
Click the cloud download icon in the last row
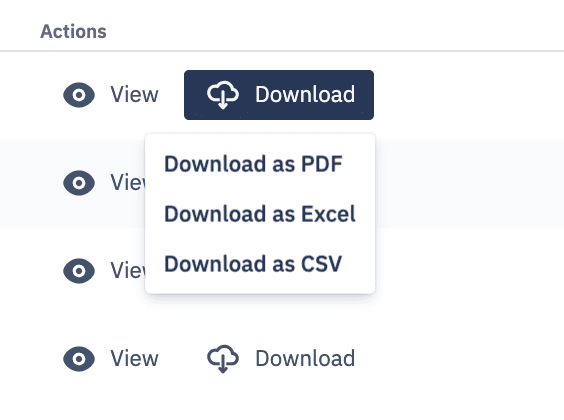223,359
